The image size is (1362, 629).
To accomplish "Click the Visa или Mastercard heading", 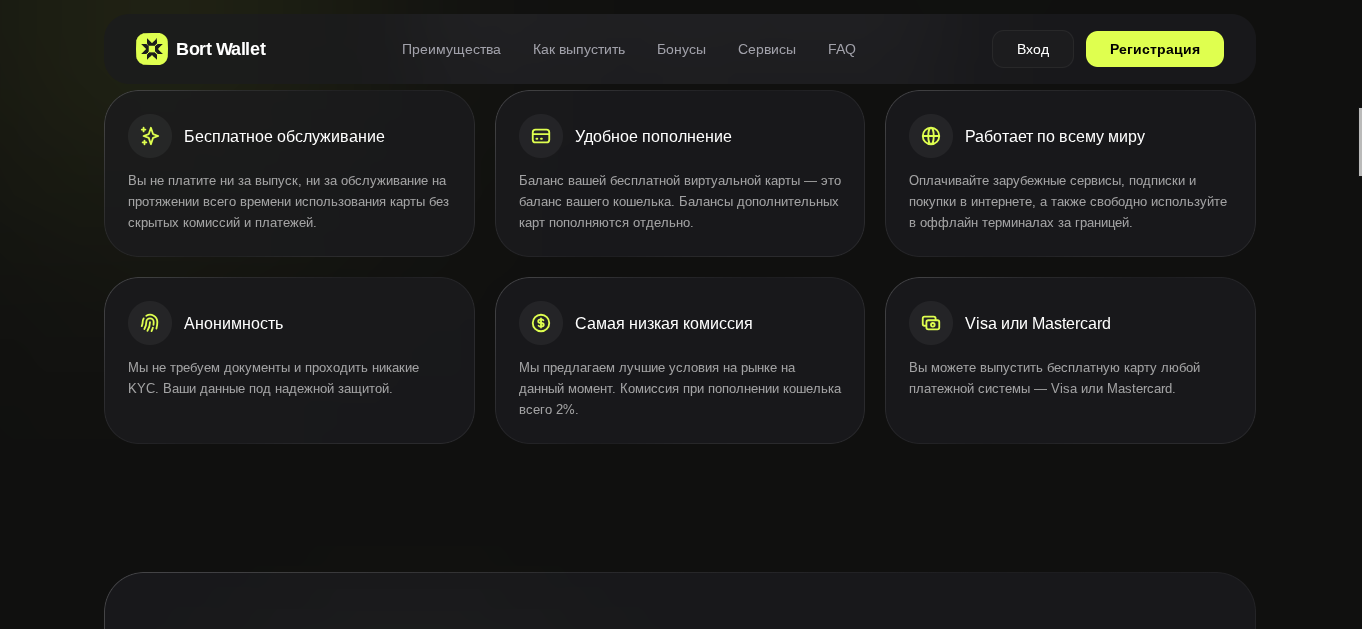I will click(x=1038, y=323).
